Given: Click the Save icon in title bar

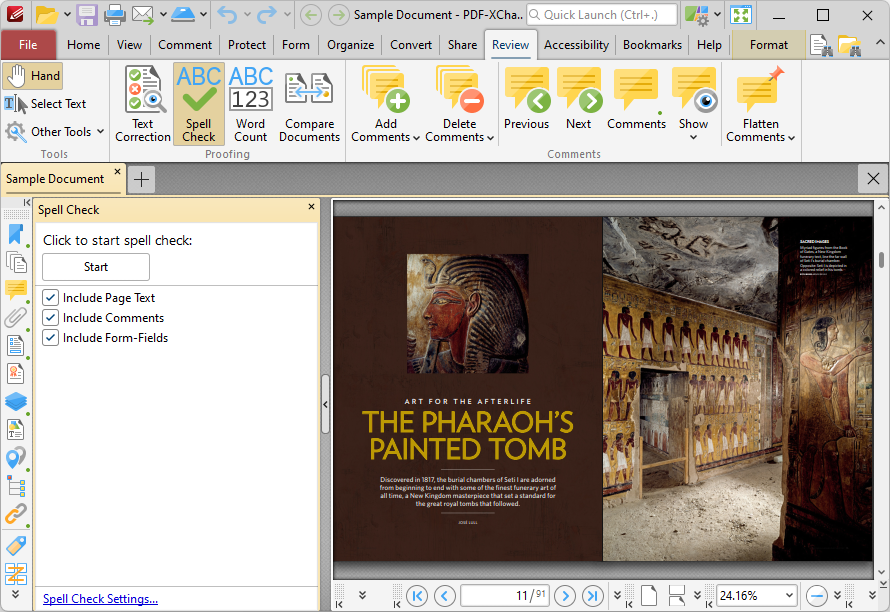Looking at the screenshot, I should [87, 15].
